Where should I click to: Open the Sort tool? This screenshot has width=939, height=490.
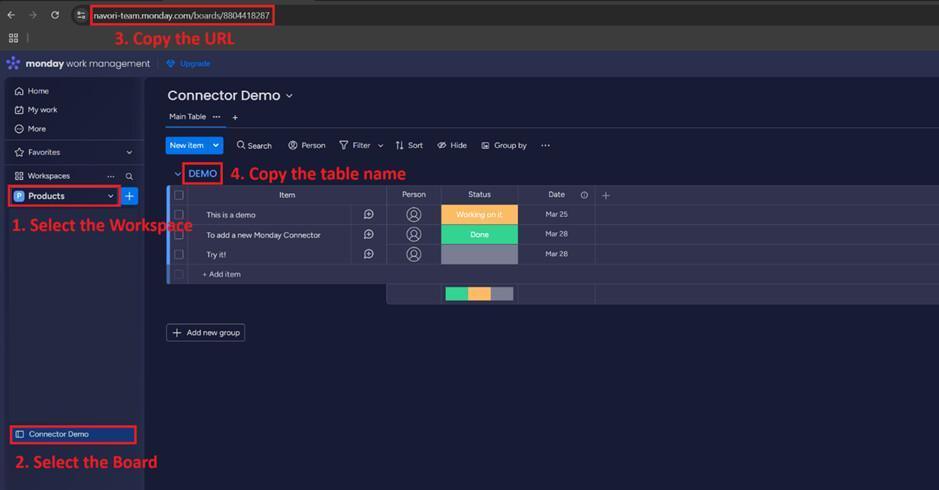pyautogui.click(x=409, y=146)
